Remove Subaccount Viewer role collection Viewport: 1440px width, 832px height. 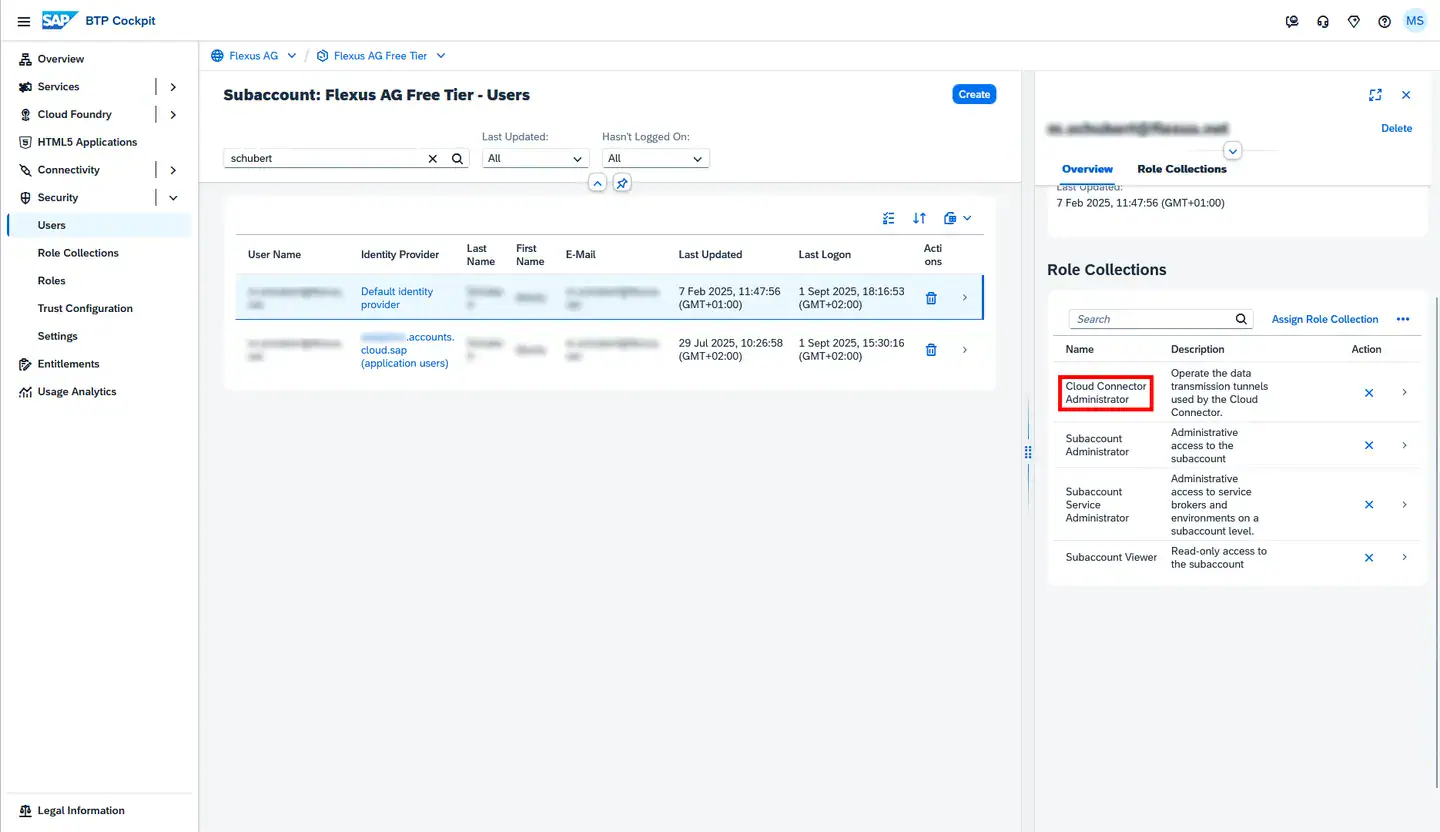point(1369,558)
